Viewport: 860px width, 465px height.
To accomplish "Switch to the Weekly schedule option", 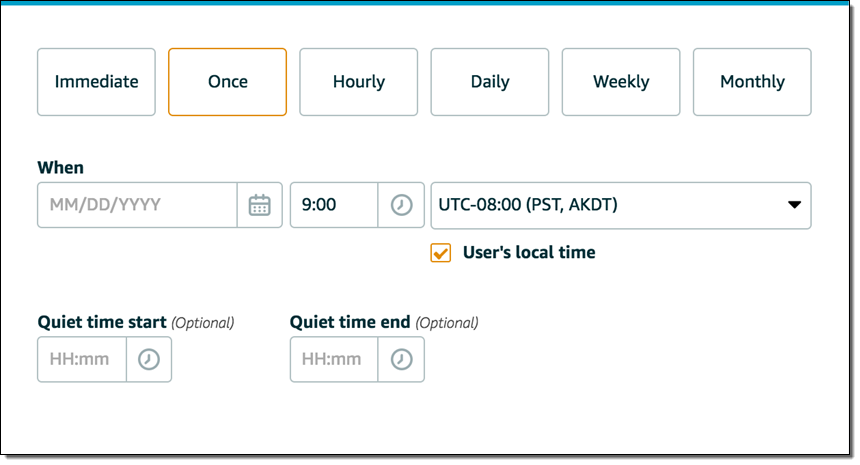I will tap(621, 82).
